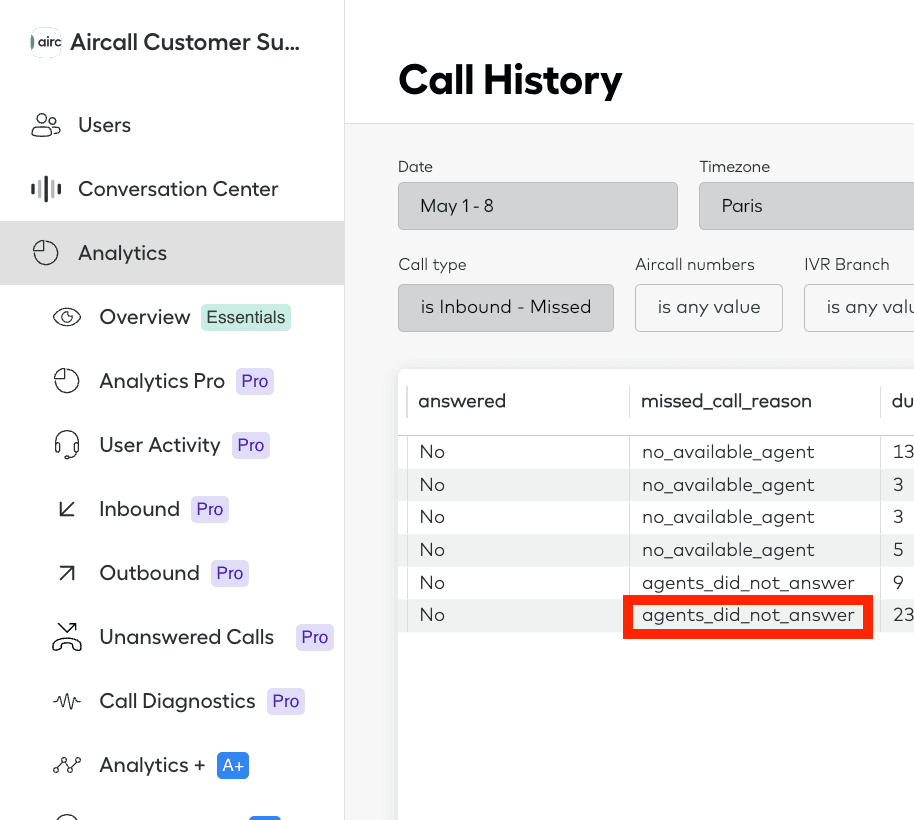Click the Conversation Center waveform icon

pyautogui.click(x=46, y=189)
